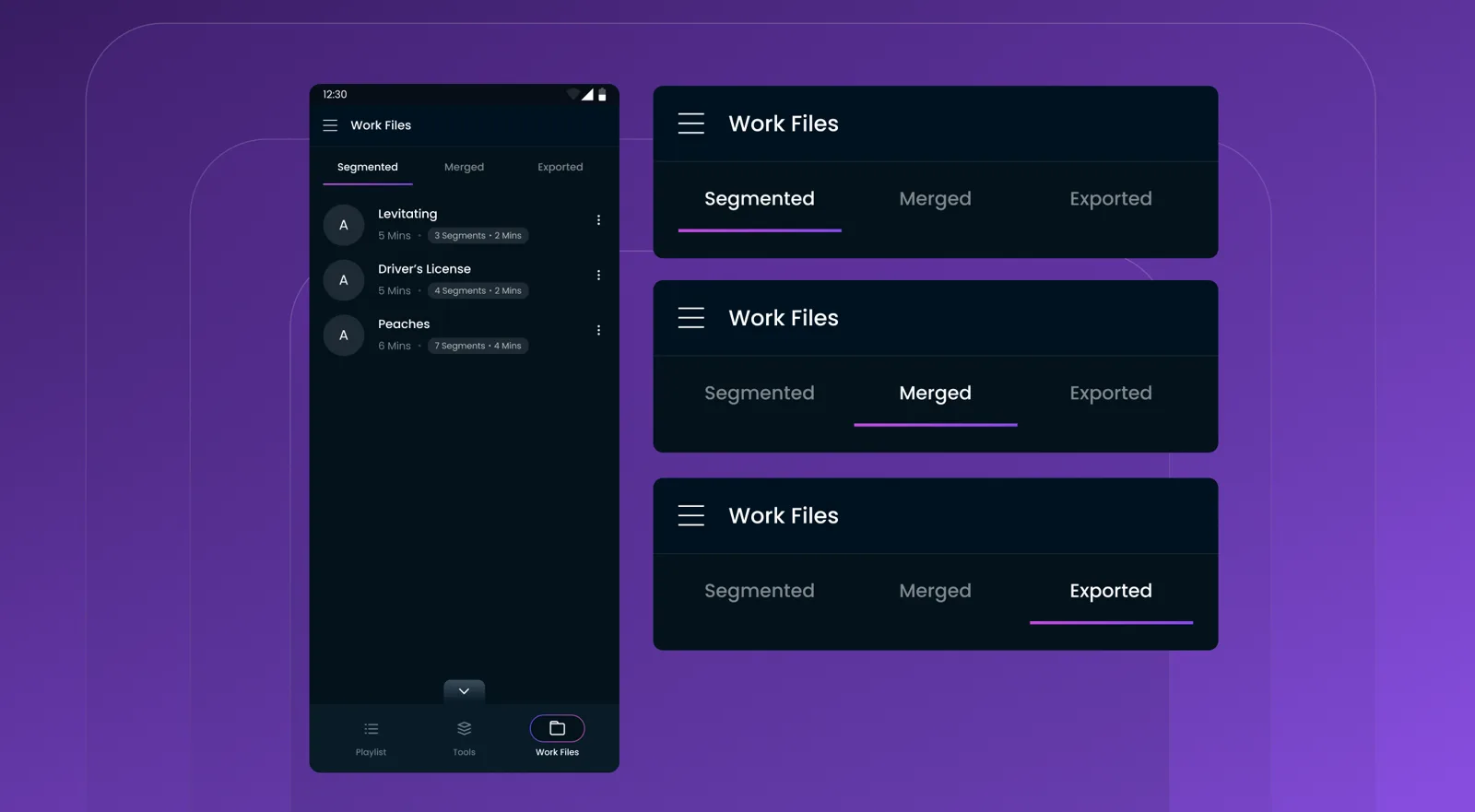Click the Work Files title in the top card
This screenshot has height=812, width=1475.
(784, 124)
